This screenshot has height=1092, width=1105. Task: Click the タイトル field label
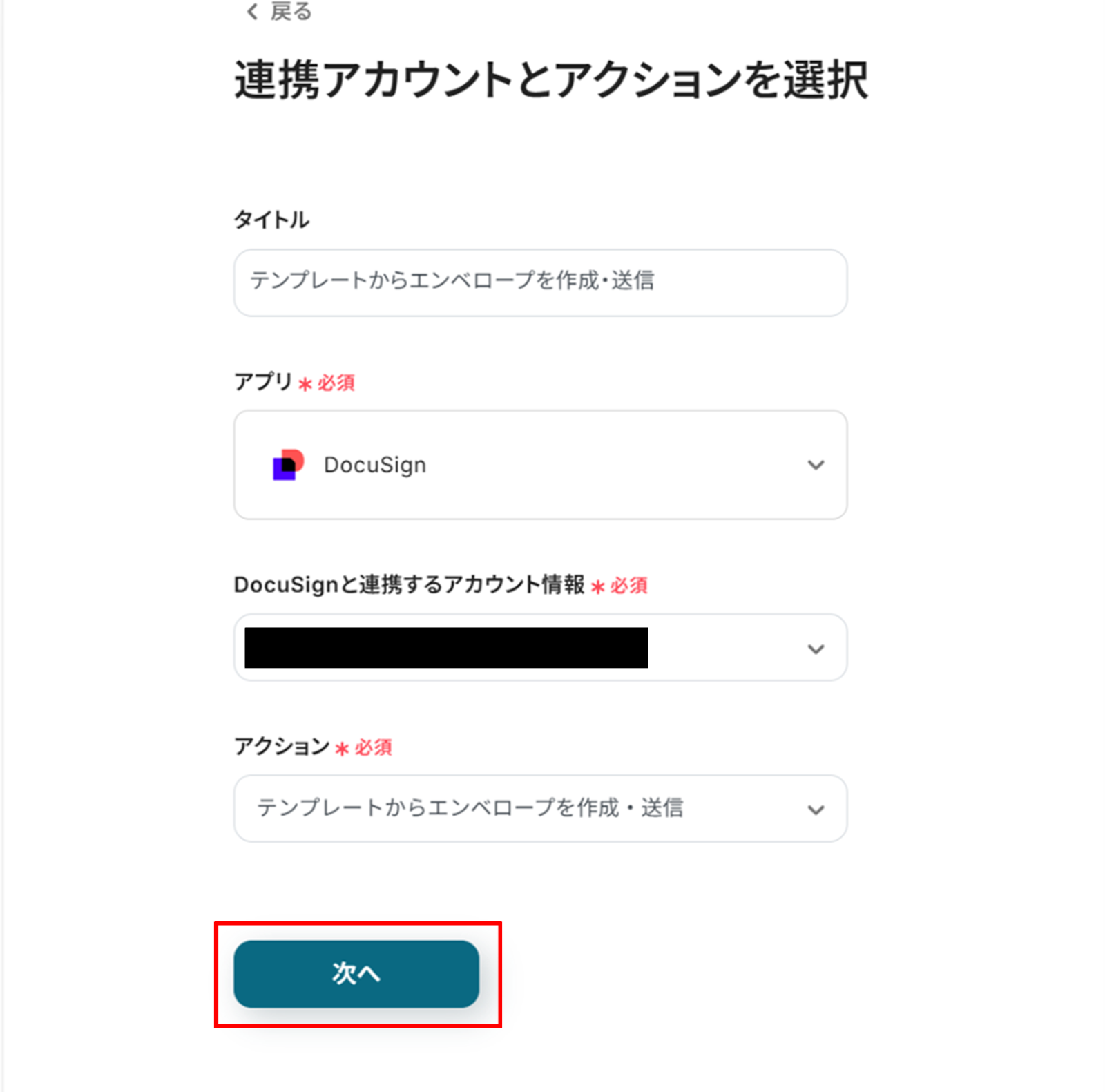(x=271, y=220)
